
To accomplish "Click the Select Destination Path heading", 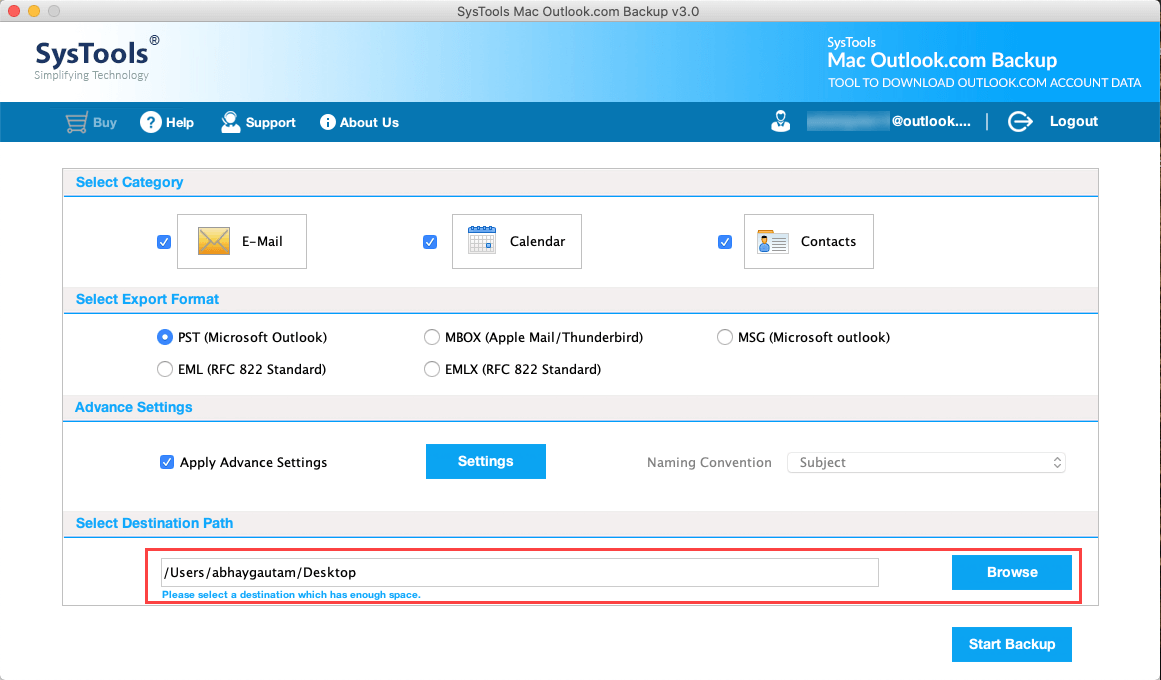I will pyautogui.click(x=155, y=523).
